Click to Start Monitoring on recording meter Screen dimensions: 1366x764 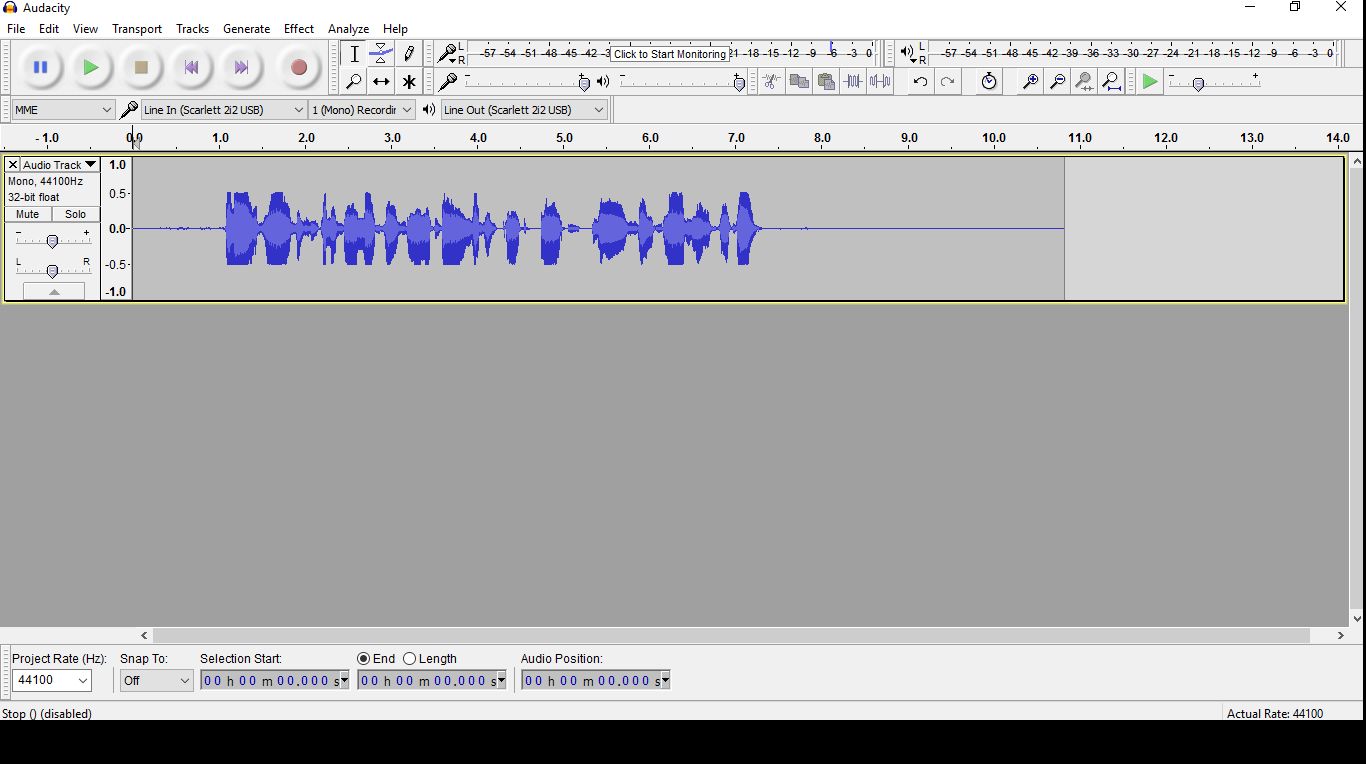point(670,54)
